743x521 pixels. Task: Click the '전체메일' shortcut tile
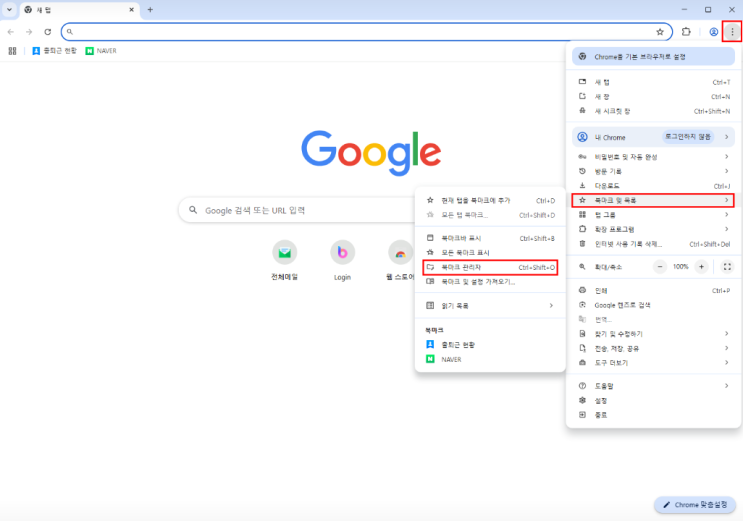(x=284, y=261)
